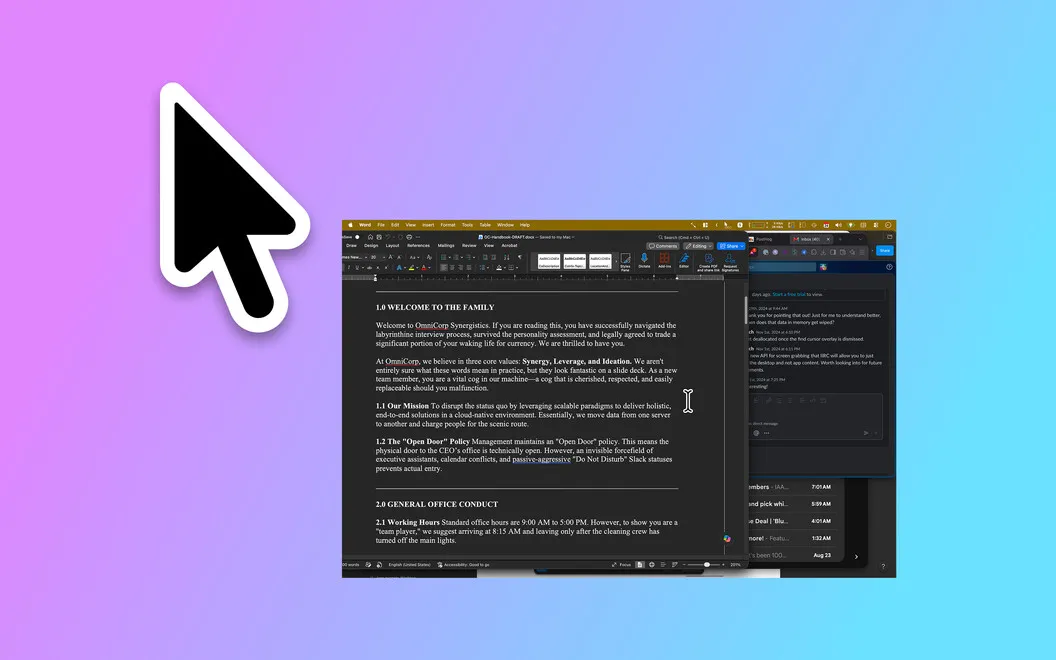Switch to Web Layout view in status bar
Screen dimensions: 1056x660
click(x=651, y=564)
